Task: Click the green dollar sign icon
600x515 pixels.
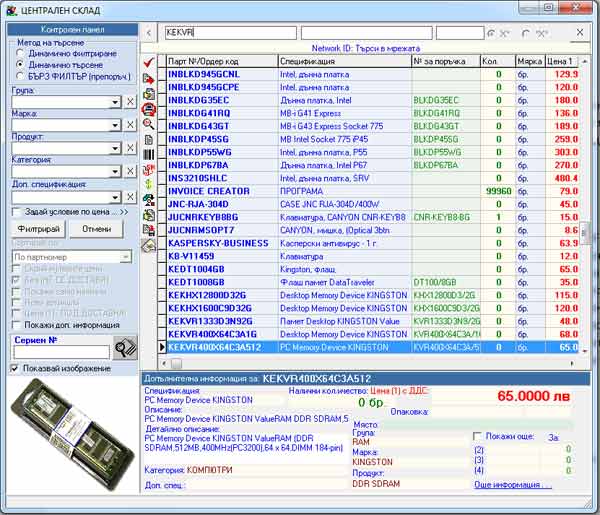Action: click(x=148, y=185)
